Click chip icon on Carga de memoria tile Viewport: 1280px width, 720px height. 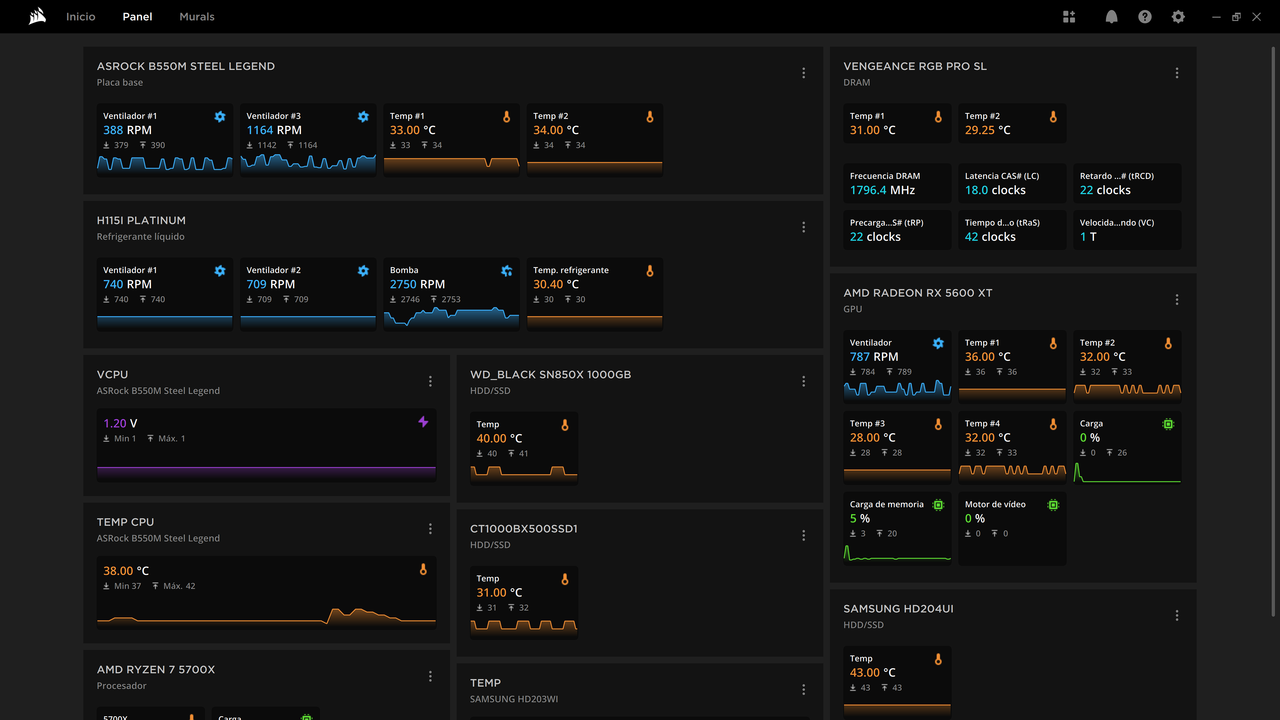[938, 505]
